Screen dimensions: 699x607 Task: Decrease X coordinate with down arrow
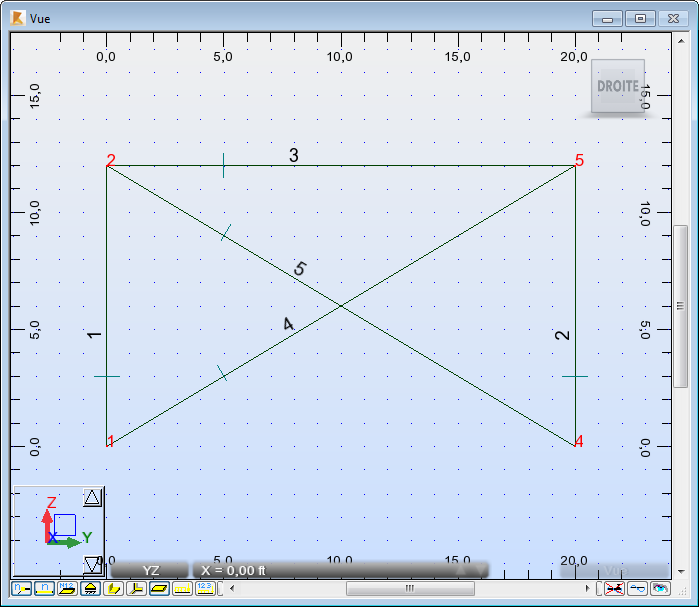pyautogui.click(x=480, y=570)
